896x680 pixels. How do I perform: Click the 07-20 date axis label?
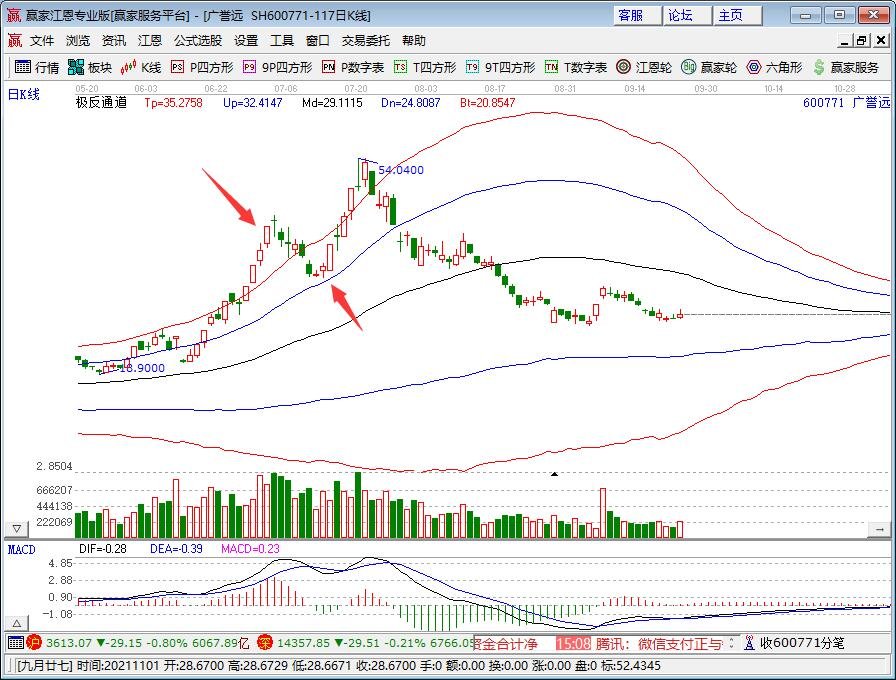[x=355, y=89]
